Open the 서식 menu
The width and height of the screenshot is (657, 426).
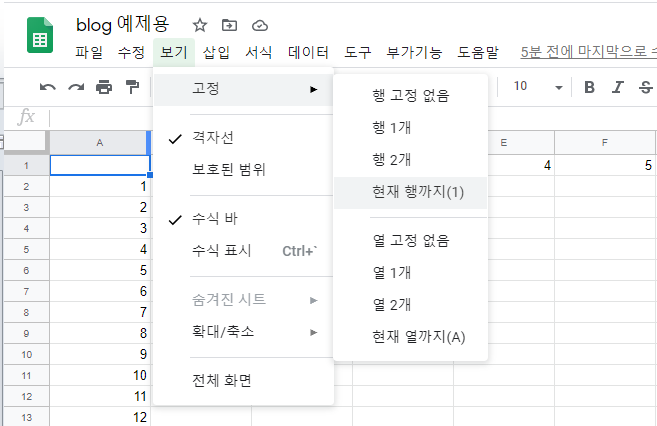click(259, 52)
